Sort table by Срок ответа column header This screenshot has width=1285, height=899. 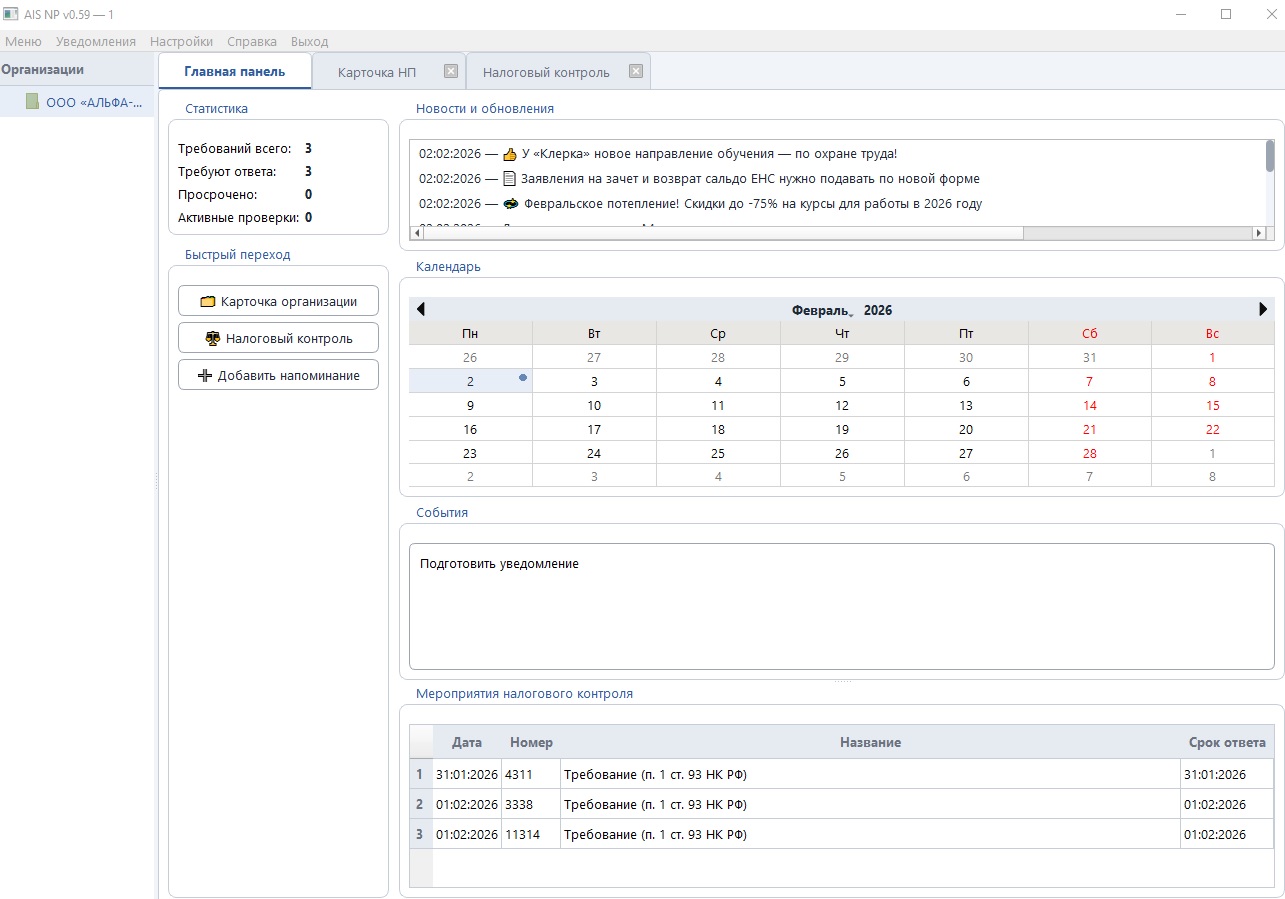(1226, 743)
